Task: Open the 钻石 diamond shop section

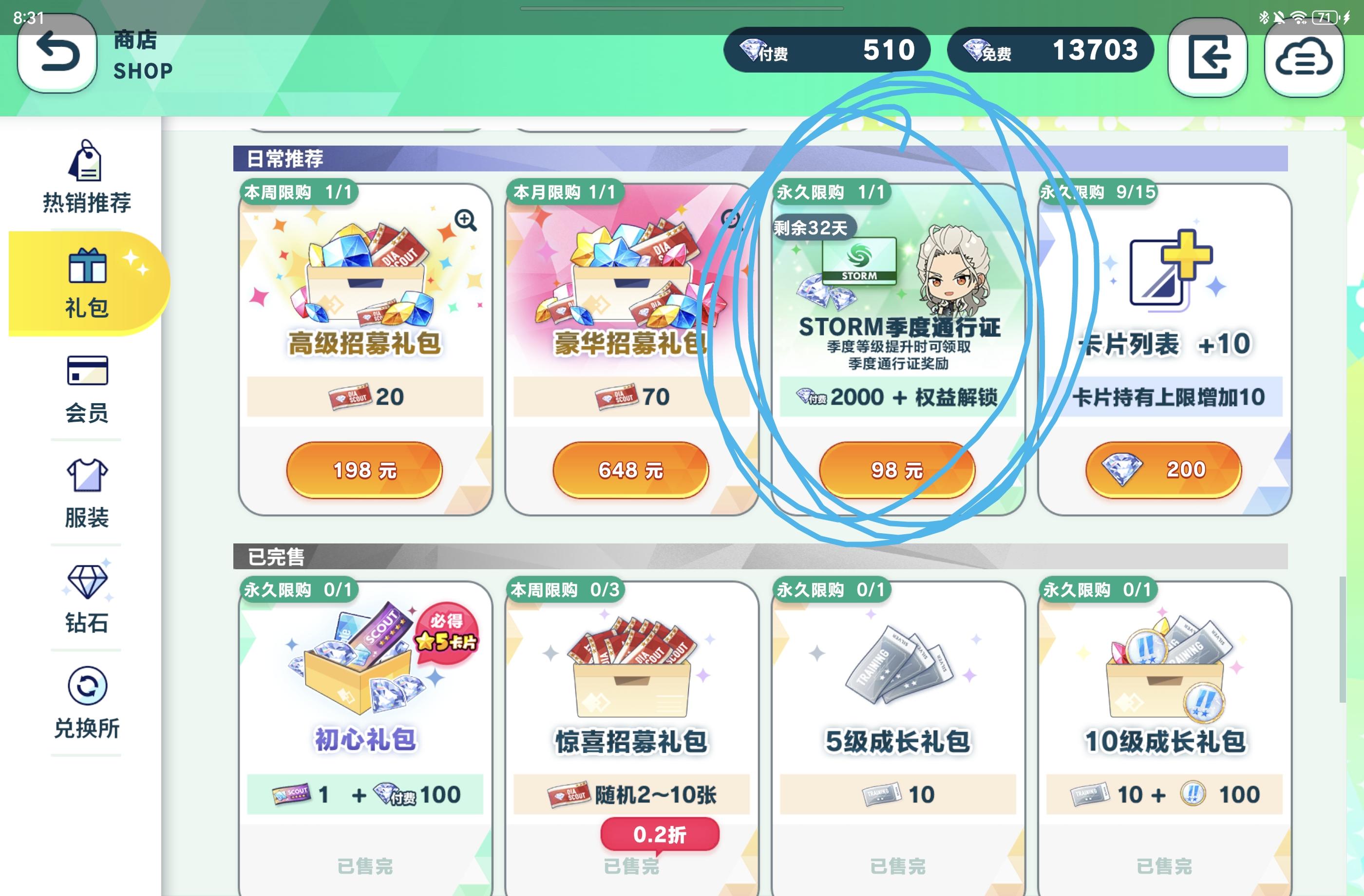Action: [87, 598]
